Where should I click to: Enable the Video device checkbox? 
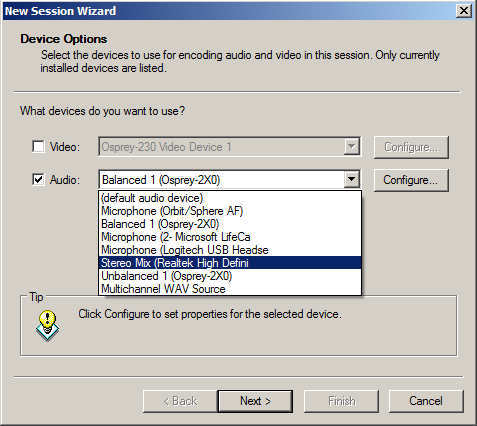pyautogui.click(x=38, y=147)
